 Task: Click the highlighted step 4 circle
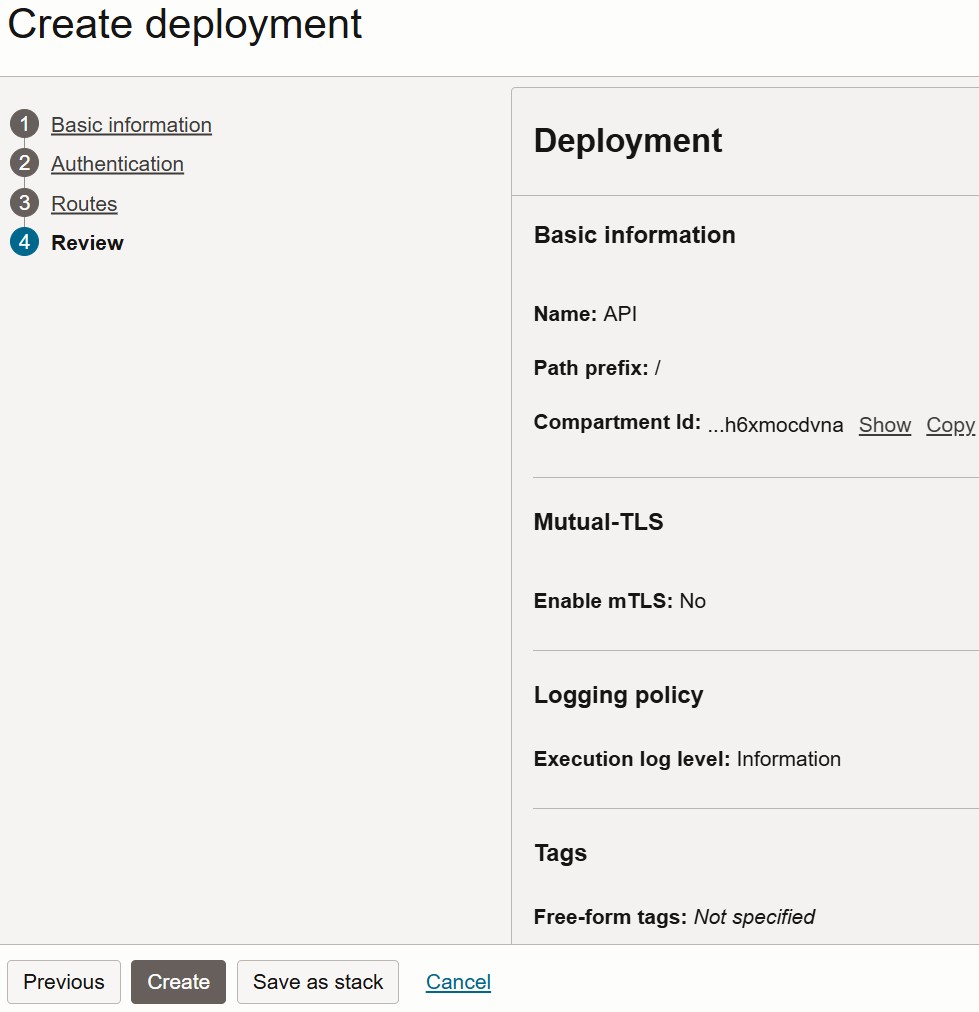pyautogui.click(x=24, y=243)
